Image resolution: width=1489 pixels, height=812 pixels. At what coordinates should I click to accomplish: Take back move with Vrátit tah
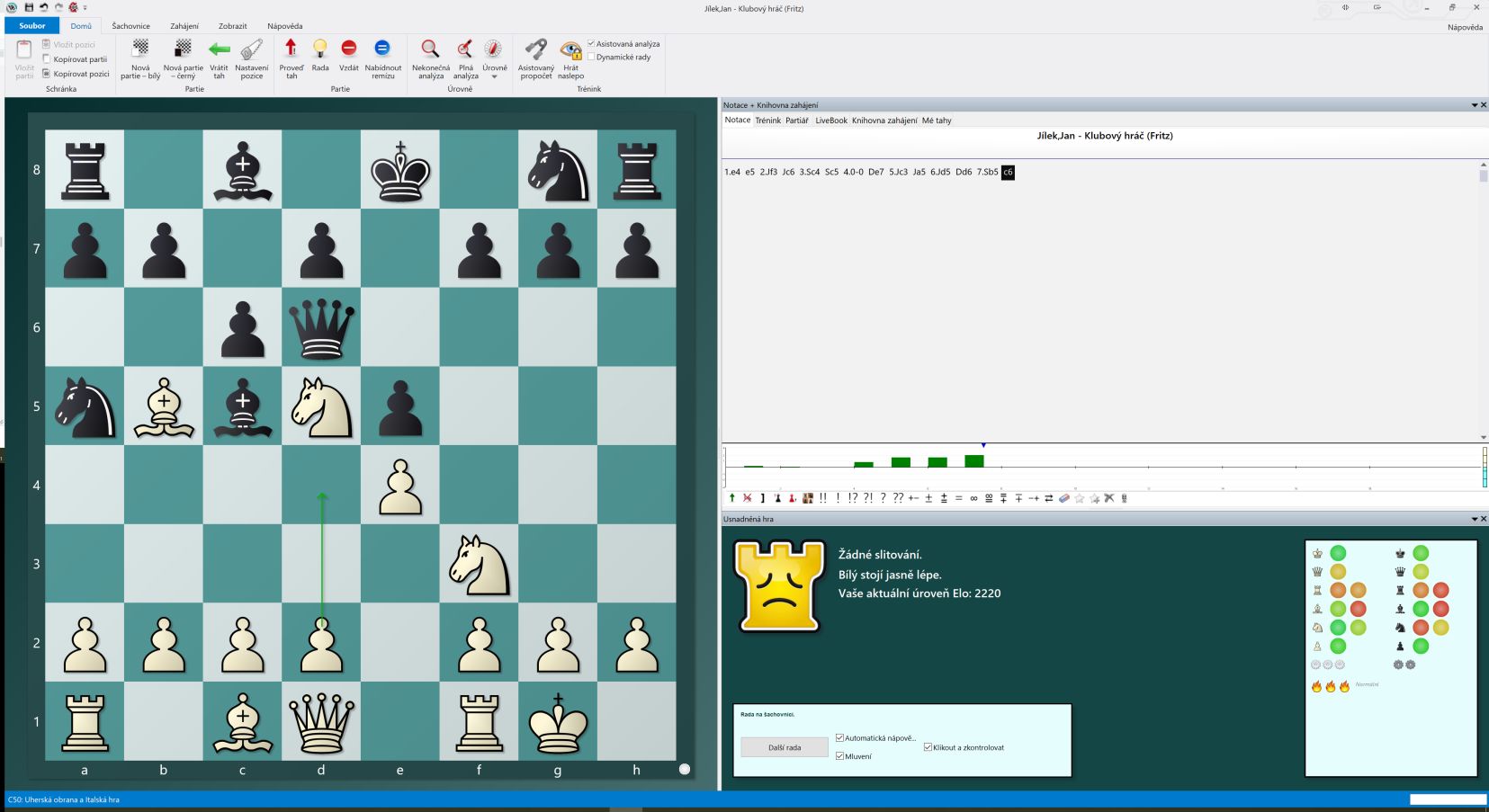click(x=219, y=59)
